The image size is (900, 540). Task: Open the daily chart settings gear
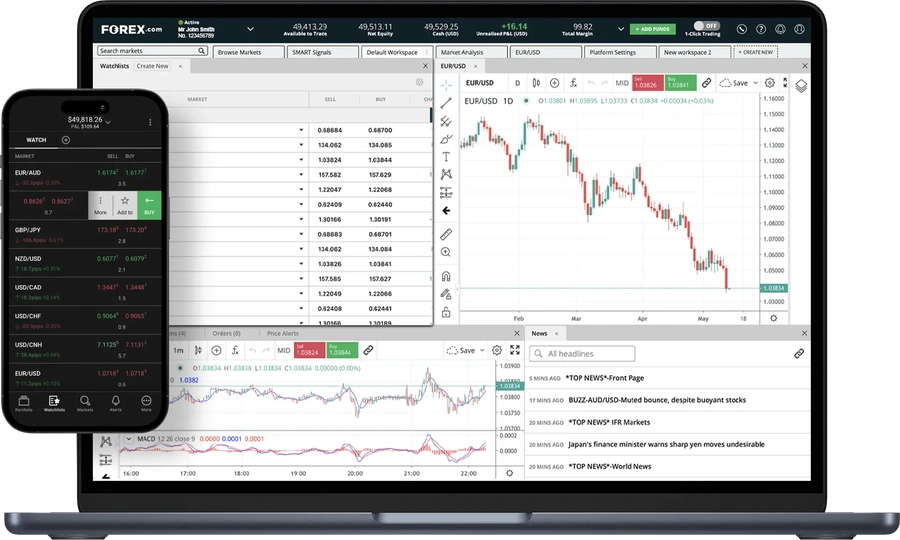click(770, 83)
